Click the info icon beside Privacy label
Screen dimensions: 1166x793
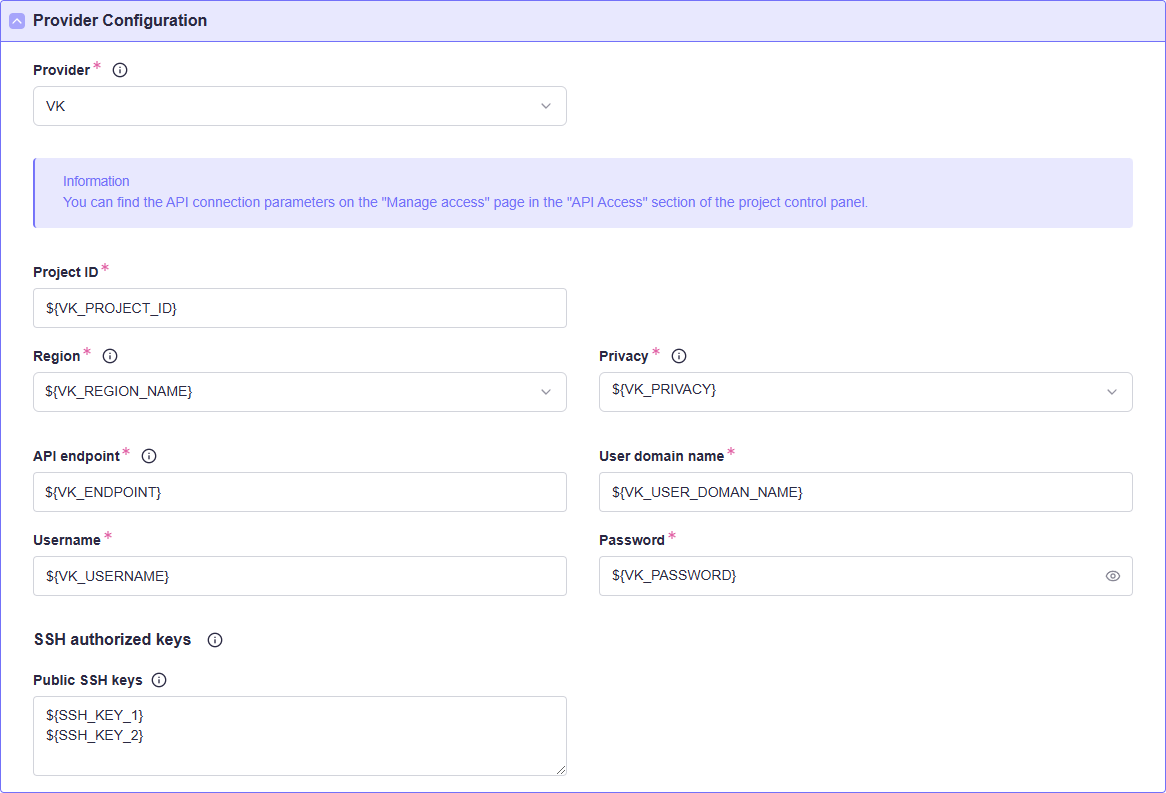(x=679, y=356)
